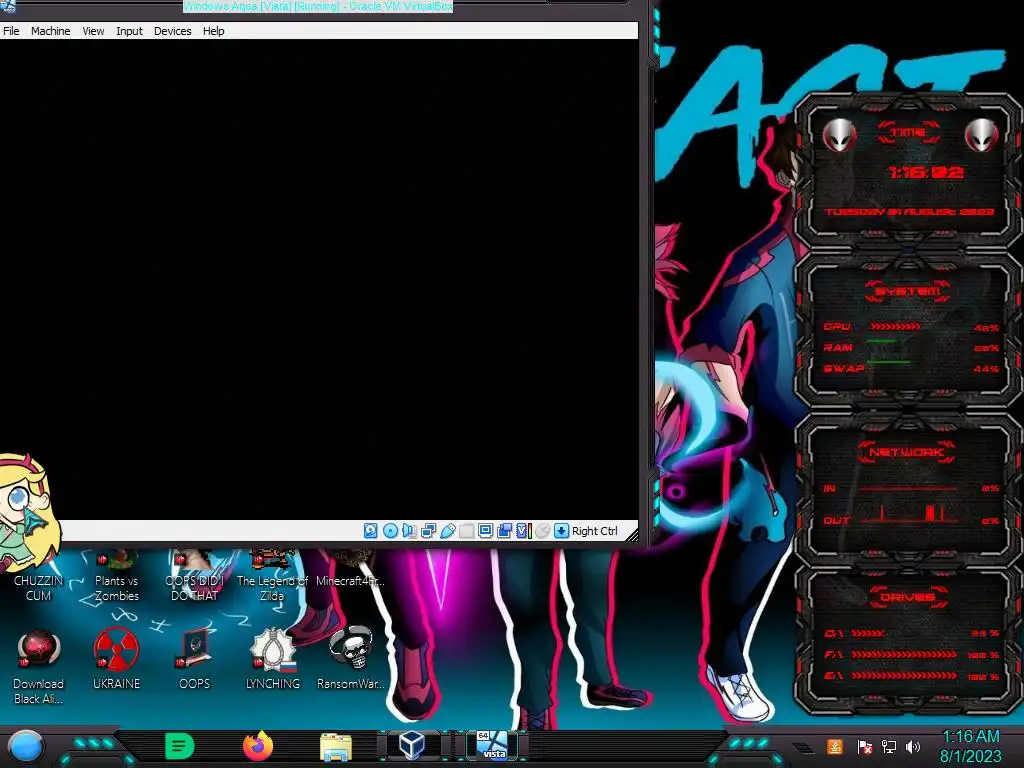Click the CPU usage bar
Image resolution: width=1024 pixels, height=768 pixels.
[895, 326]
